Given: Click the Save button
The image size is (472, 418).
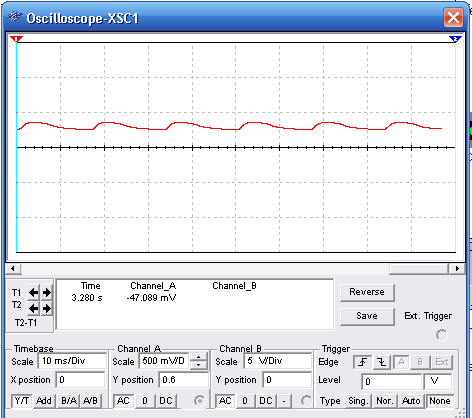Looking at the screenshot, I should click(367, 316).
